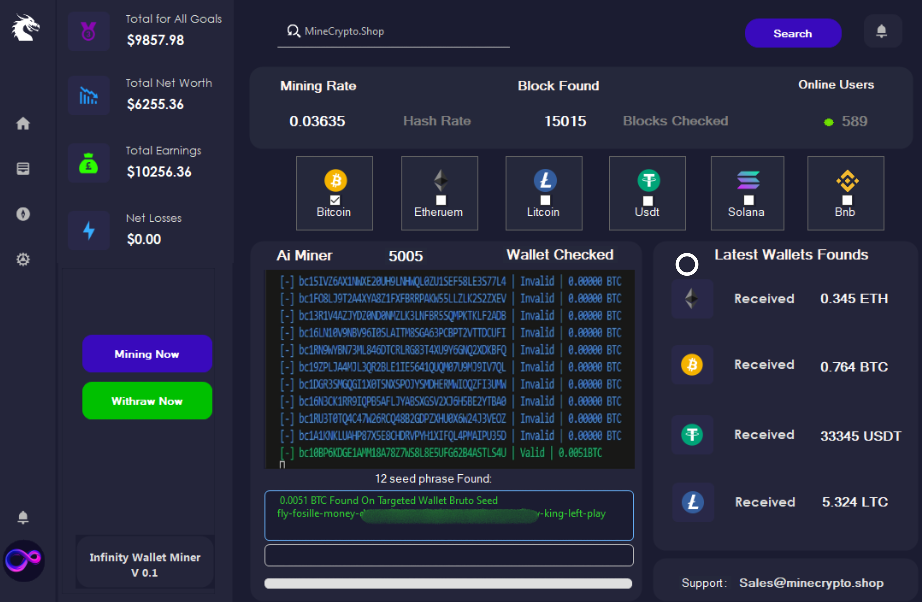Click the Mining Now button
The width and height of the screenshot is (922, 602).
[147, 354]
